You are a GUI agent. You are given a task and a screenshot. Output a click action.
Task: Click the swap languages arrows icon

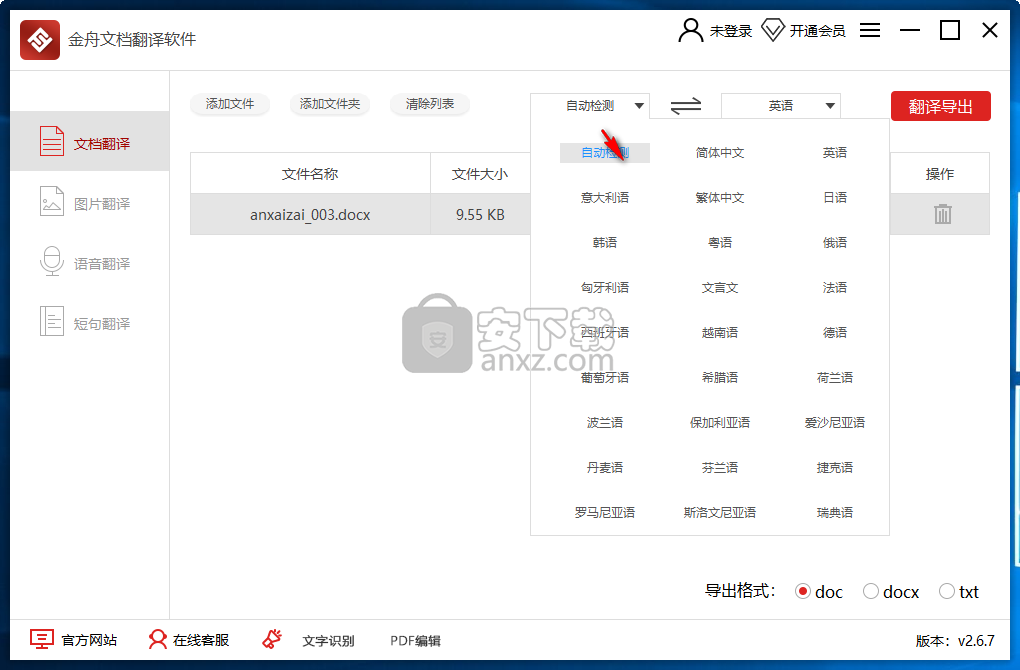686,105
